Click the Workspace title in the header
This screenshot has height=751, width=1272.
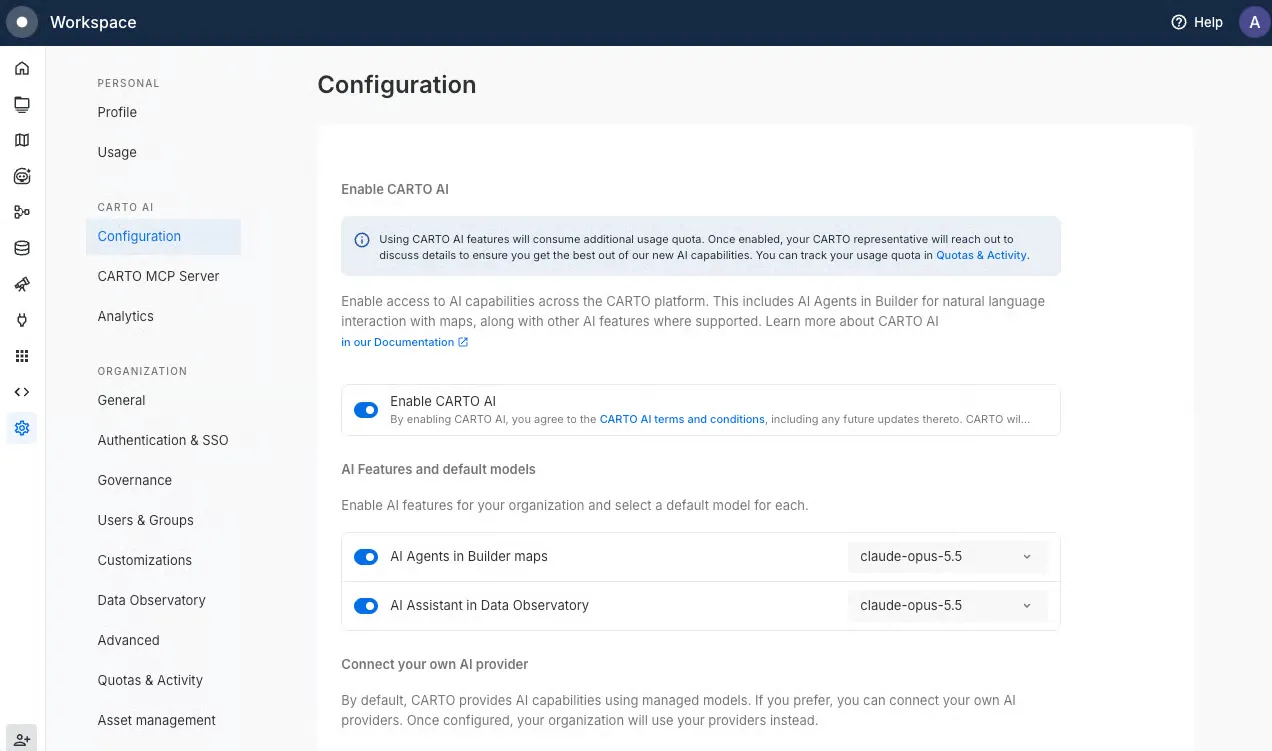tap(93, 22)
